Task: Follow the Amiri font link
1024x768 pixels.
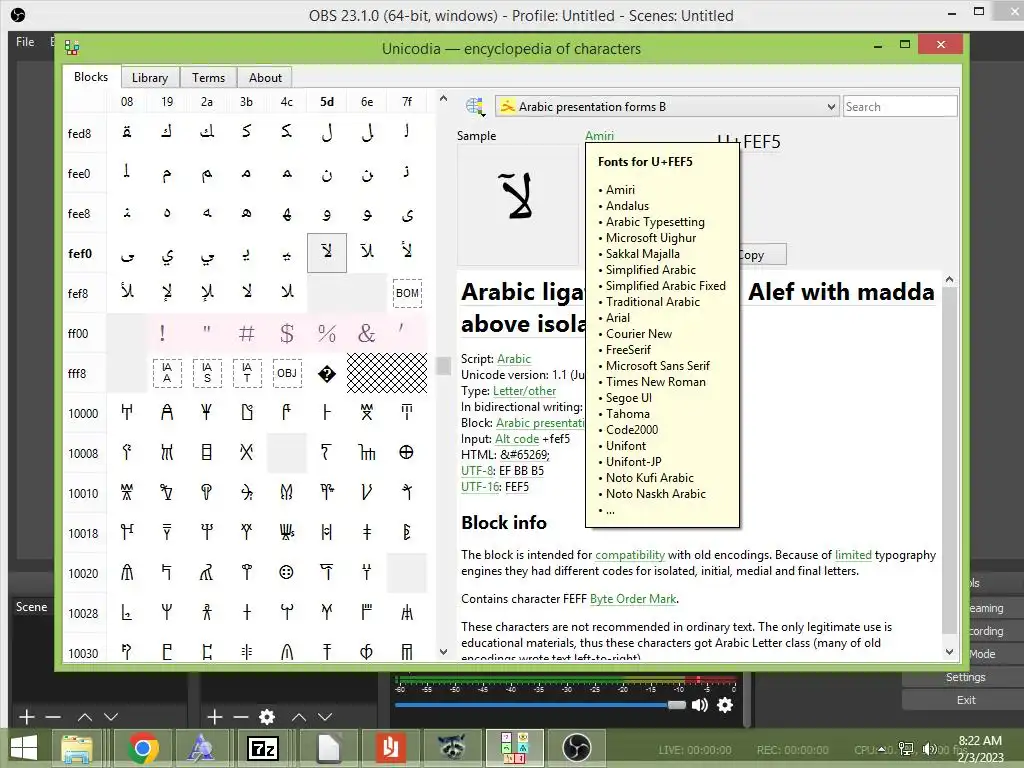Action: [x=599, y=135]
